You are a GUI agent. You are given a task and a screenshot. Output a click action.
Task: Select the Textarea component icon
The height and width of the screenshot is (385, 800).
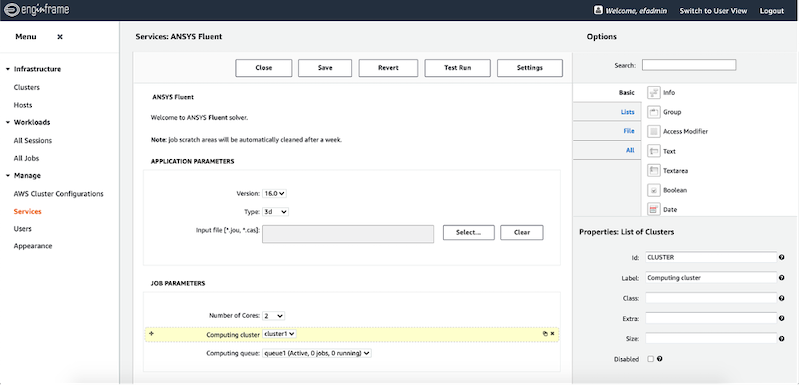[x=654, y=170]
